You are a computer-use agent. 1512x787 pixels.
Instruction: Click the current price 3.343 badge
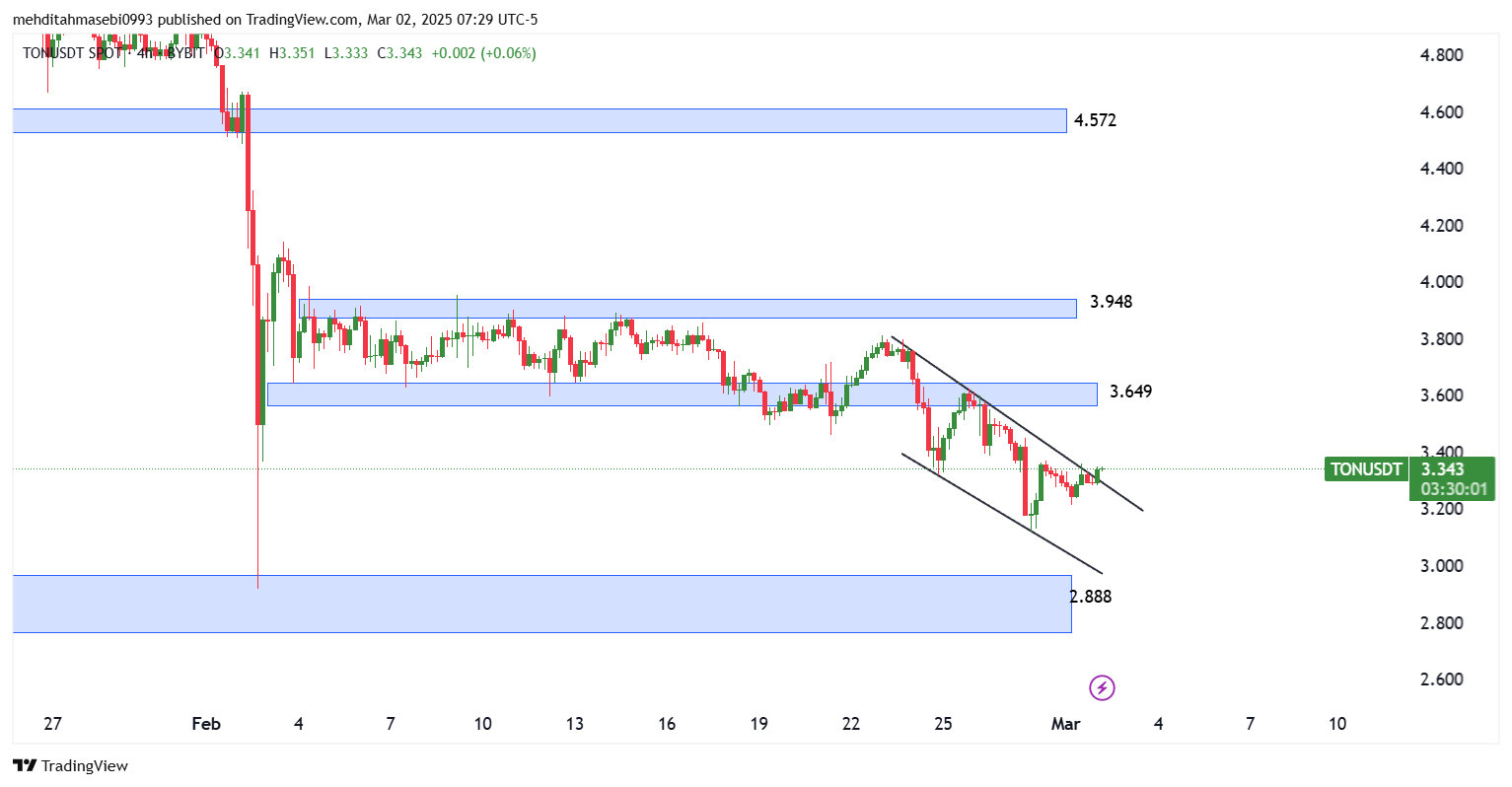(x=1442, y=469)
